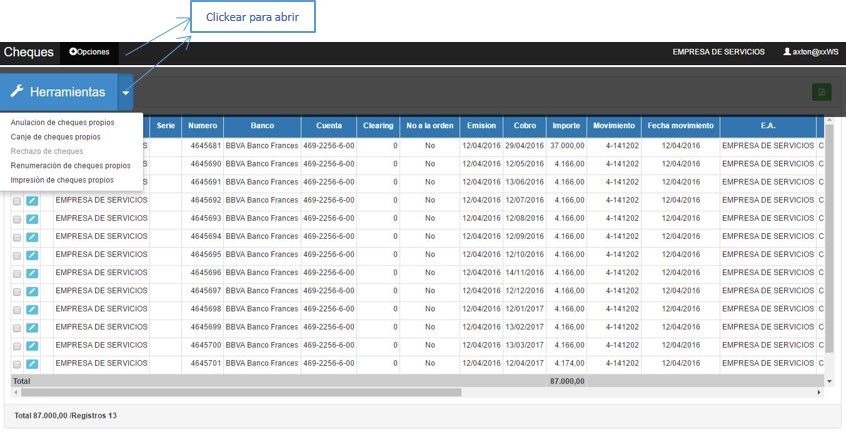Click the green export icon at top right
The width and height of the screenshot is (846, 432).
(x=821, y=92)
